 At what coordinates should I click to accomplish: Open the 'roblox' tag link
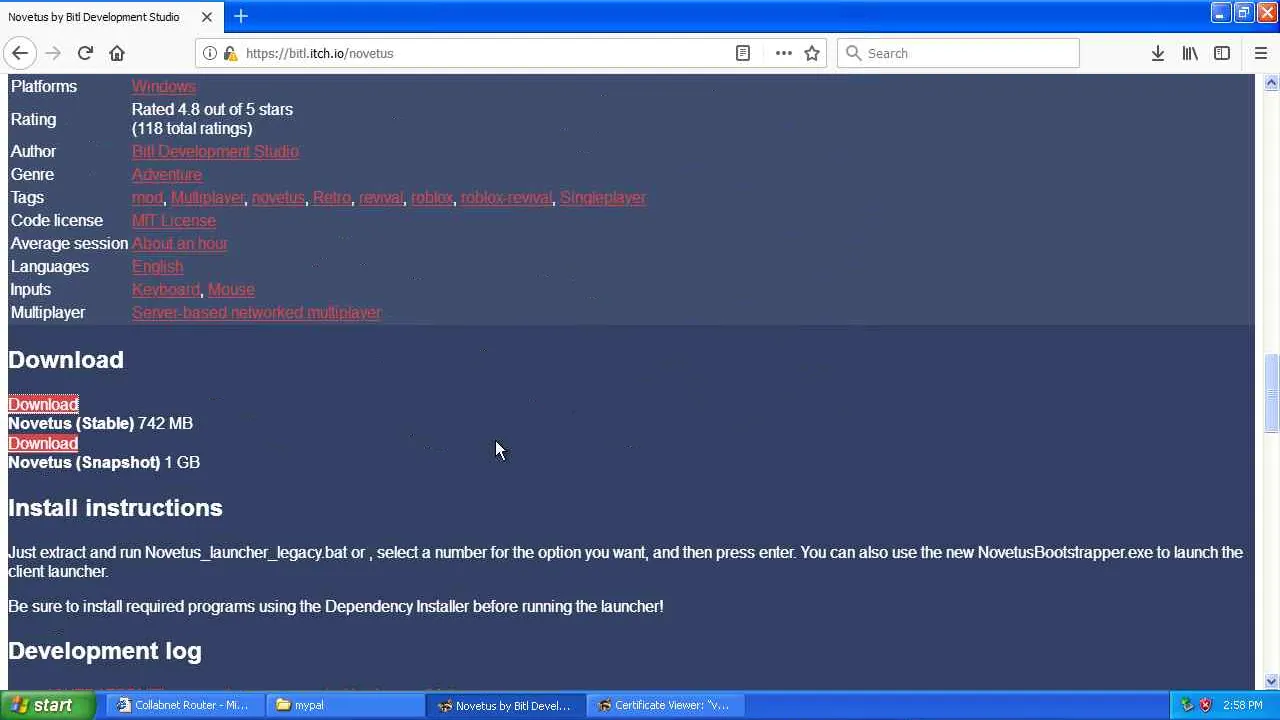[x=432, y=197]
